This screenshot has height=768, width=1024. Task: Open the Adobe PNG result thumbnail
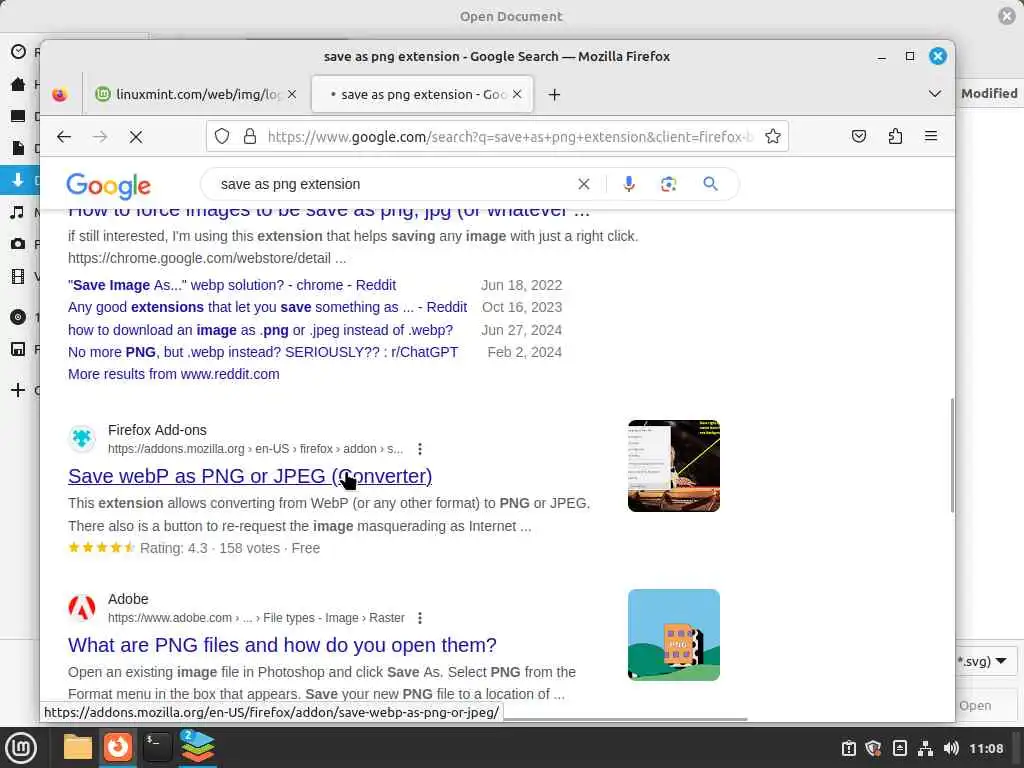[x=674, y=635]
